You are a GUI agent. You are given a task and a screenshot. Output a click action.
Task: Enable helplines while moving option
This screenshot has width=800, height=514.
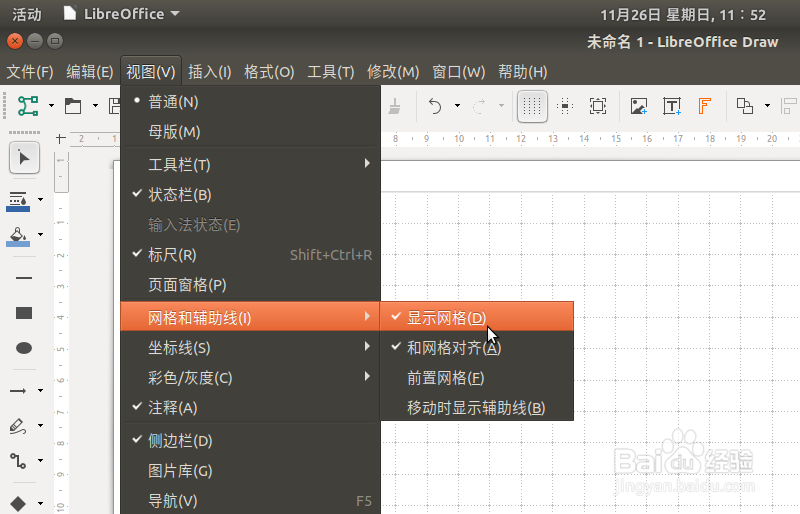pyautogui.click(x=477, y=408)
